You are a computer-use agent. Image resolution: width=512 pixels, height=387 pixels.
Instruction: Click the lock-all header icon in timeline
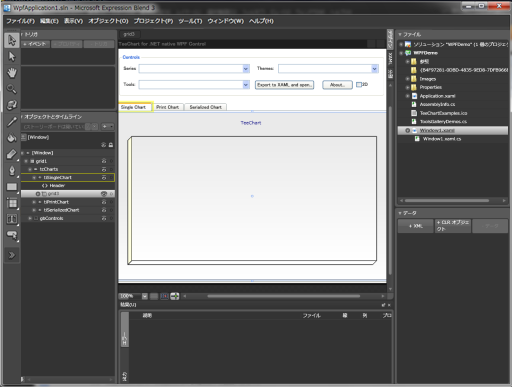(111, 145)
